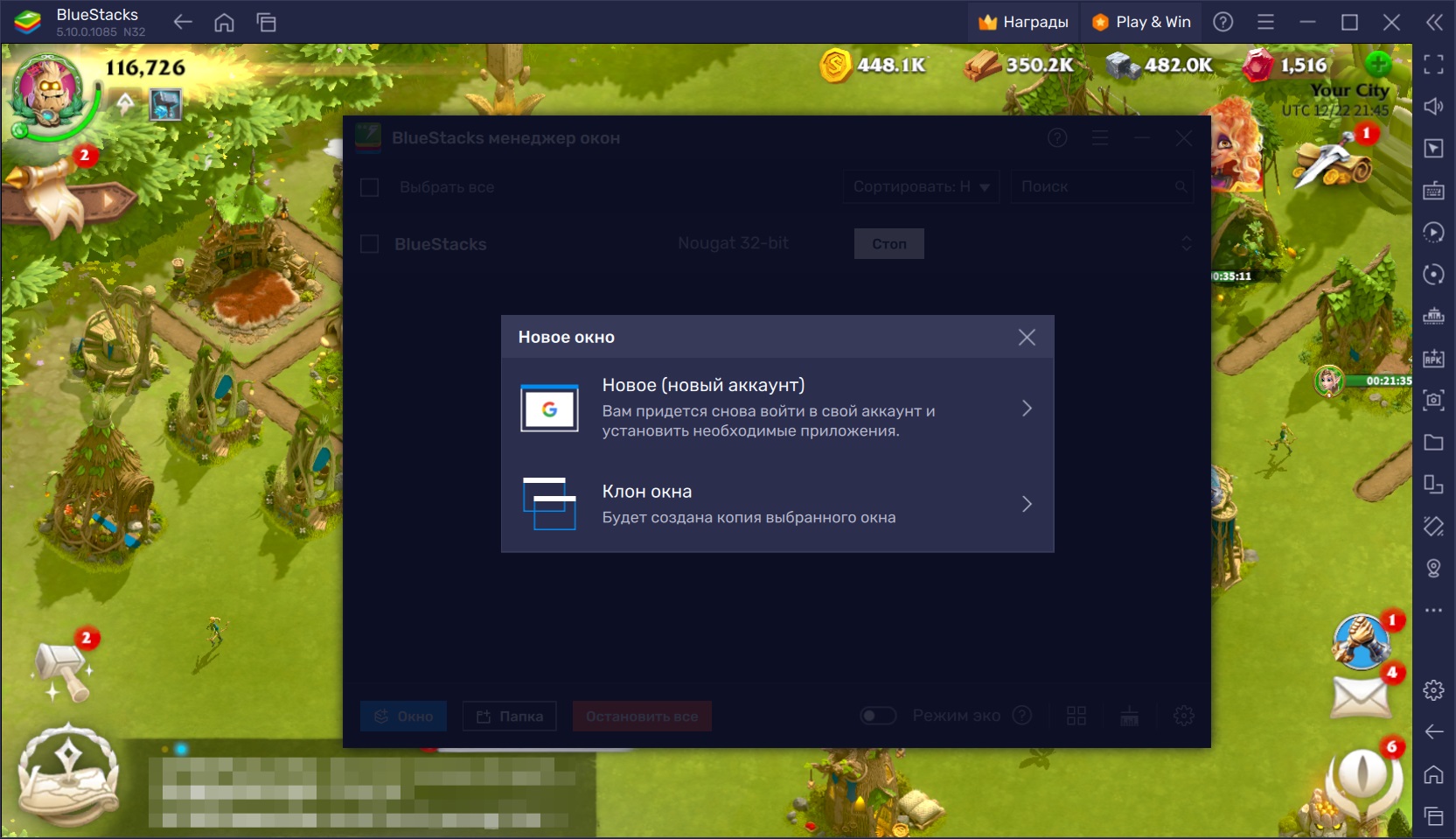Stop the BlueStacks instance with Стоп
The width and height of the screenshot is (1456, 839).
[x=888, y=244]
